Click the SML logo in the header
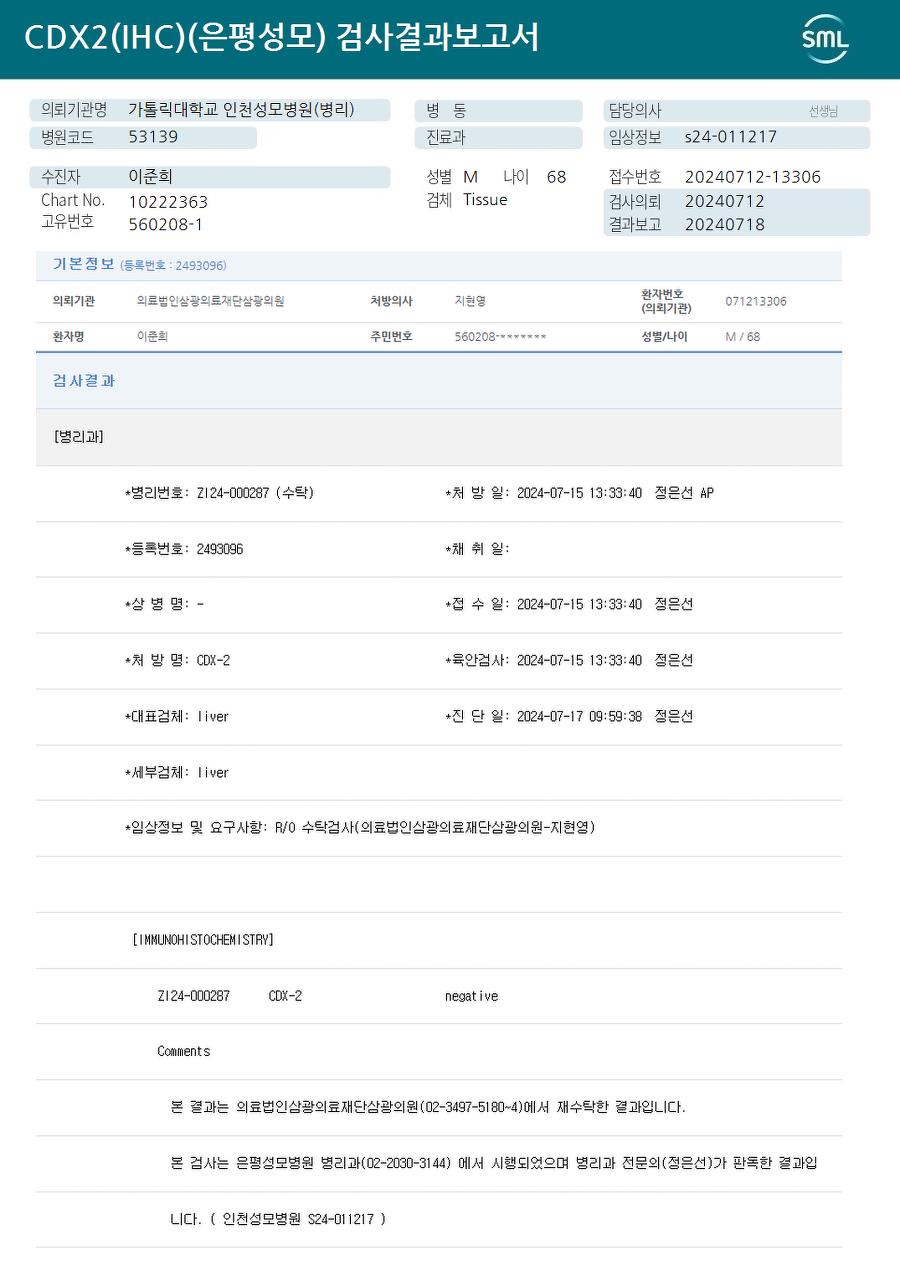The image size is (900, 1271). [x=825, y=39]
